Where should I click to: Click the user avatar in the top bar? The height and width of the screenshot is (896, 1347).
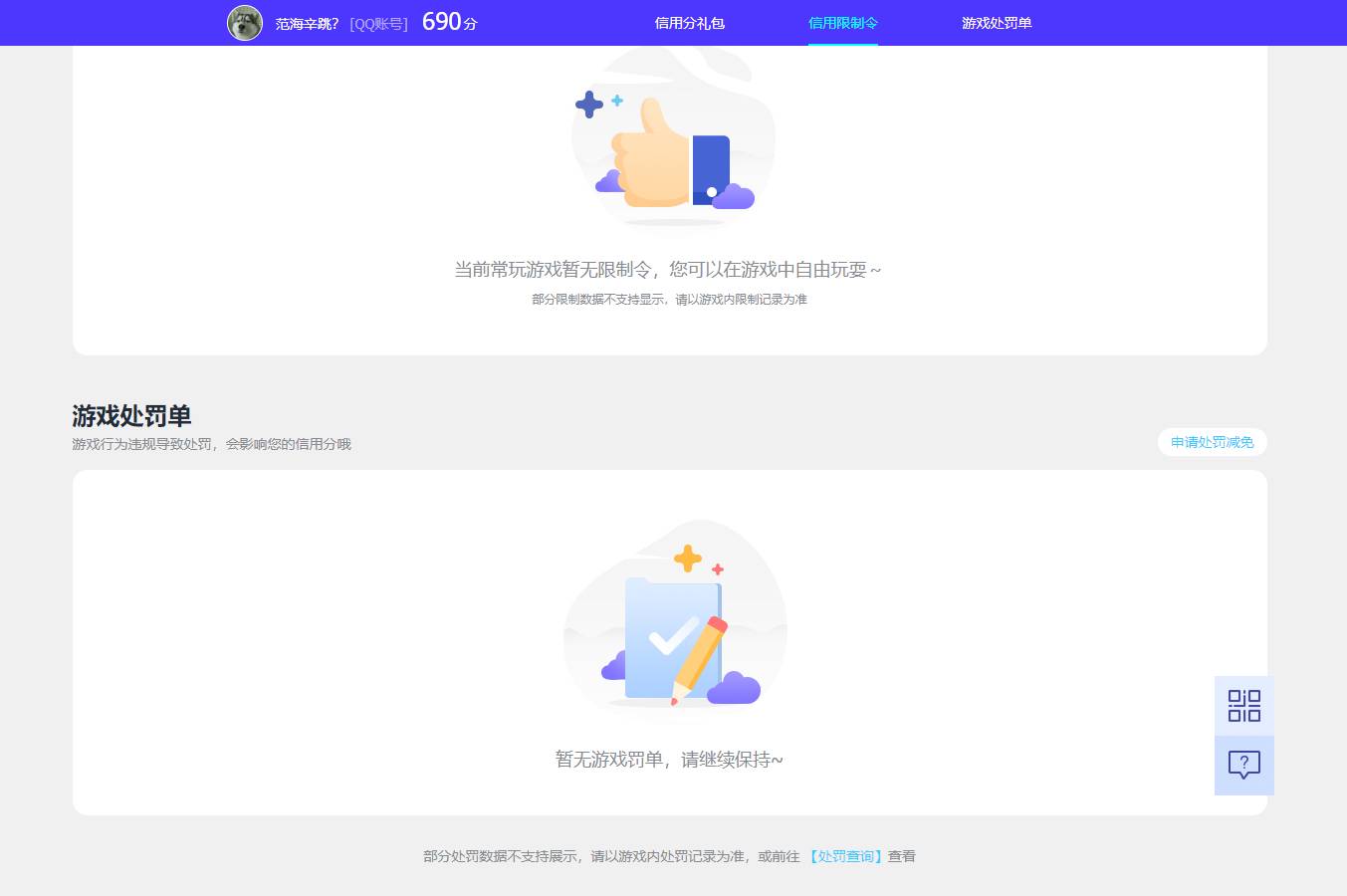(x=245, y=22)
